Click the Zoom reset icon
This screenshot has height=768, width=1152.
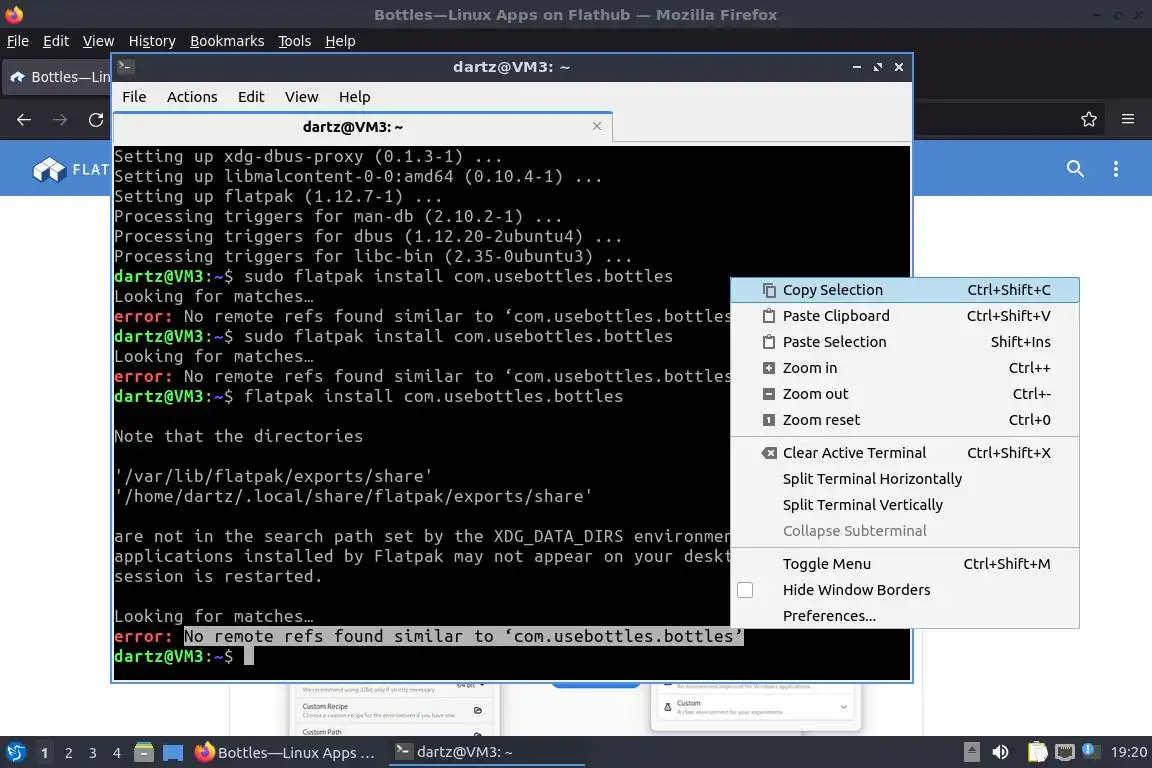click(768, 420)
